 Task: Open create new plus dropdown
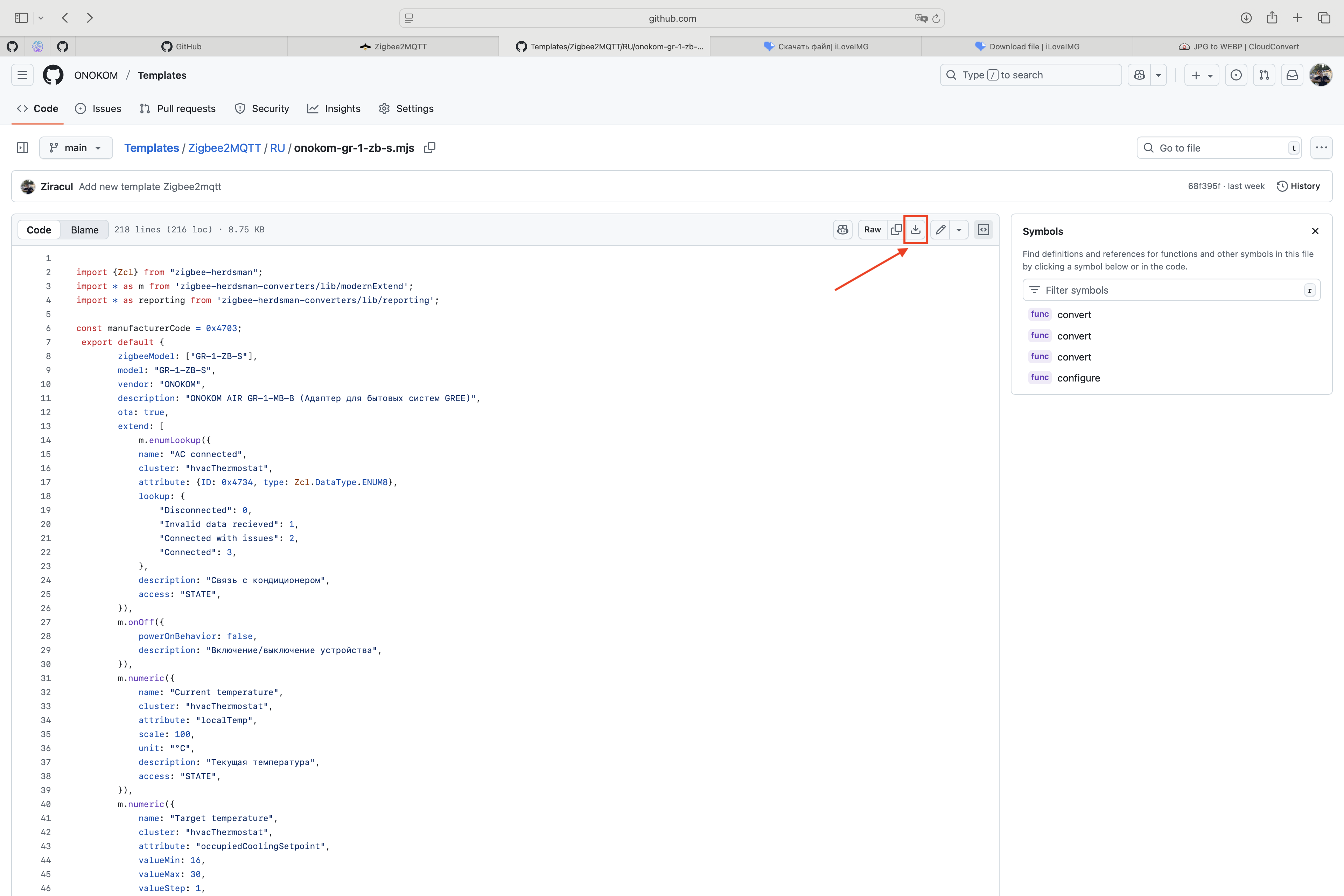pos(1202,75)
